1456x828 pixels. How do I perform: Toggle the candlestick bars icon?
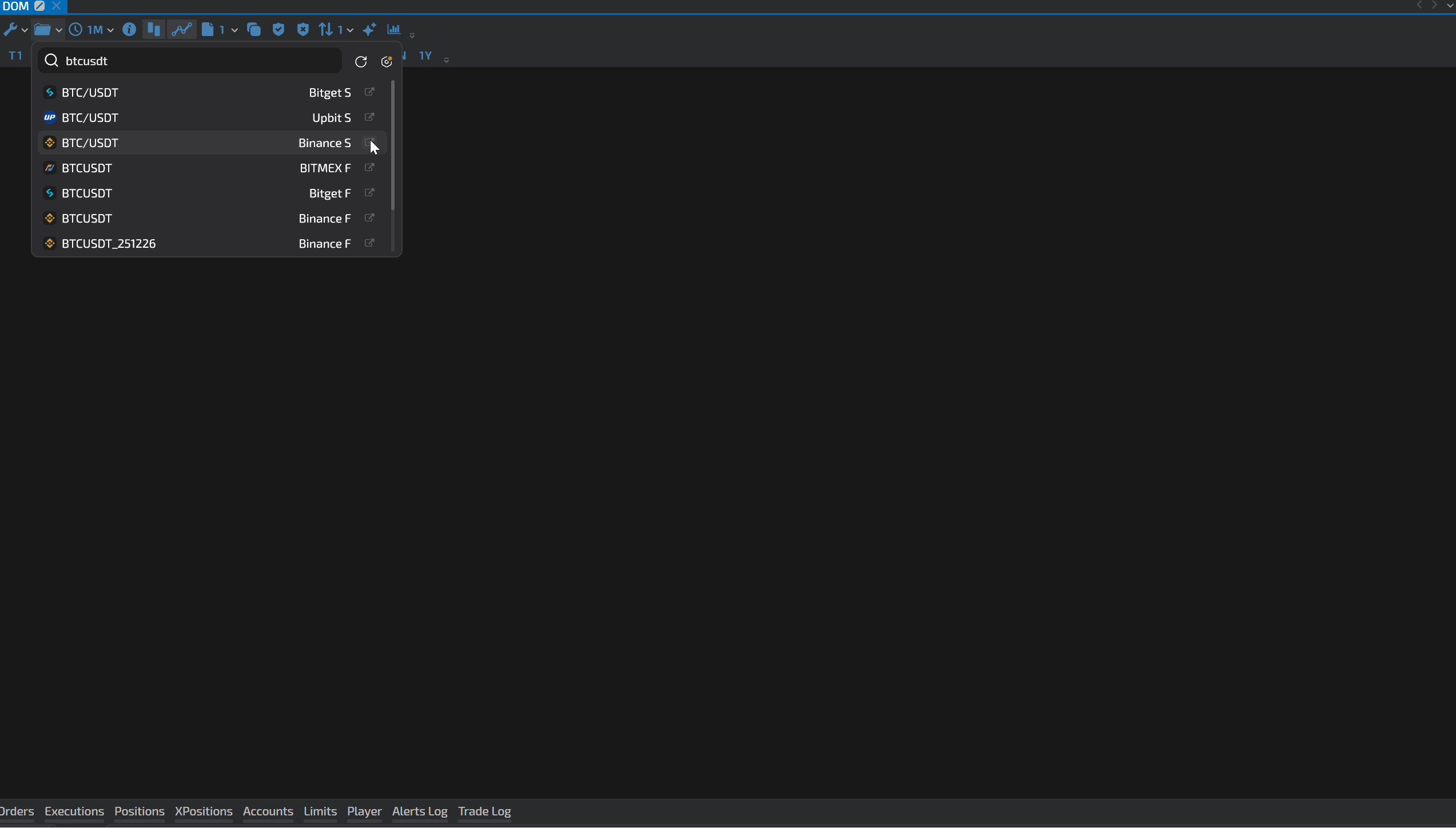[x=153, y=30]
